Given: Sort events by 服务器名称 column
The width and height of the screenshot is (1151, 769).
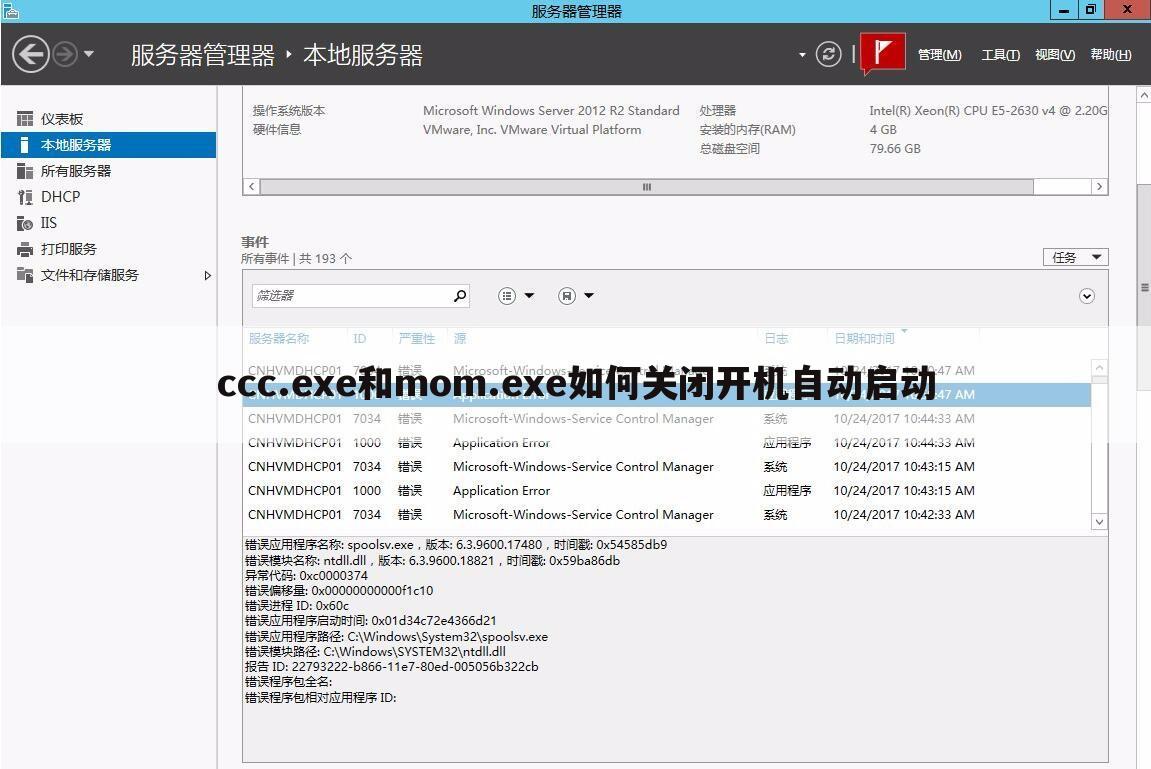Looking at the screenshot, I should [x=279, y=338].
